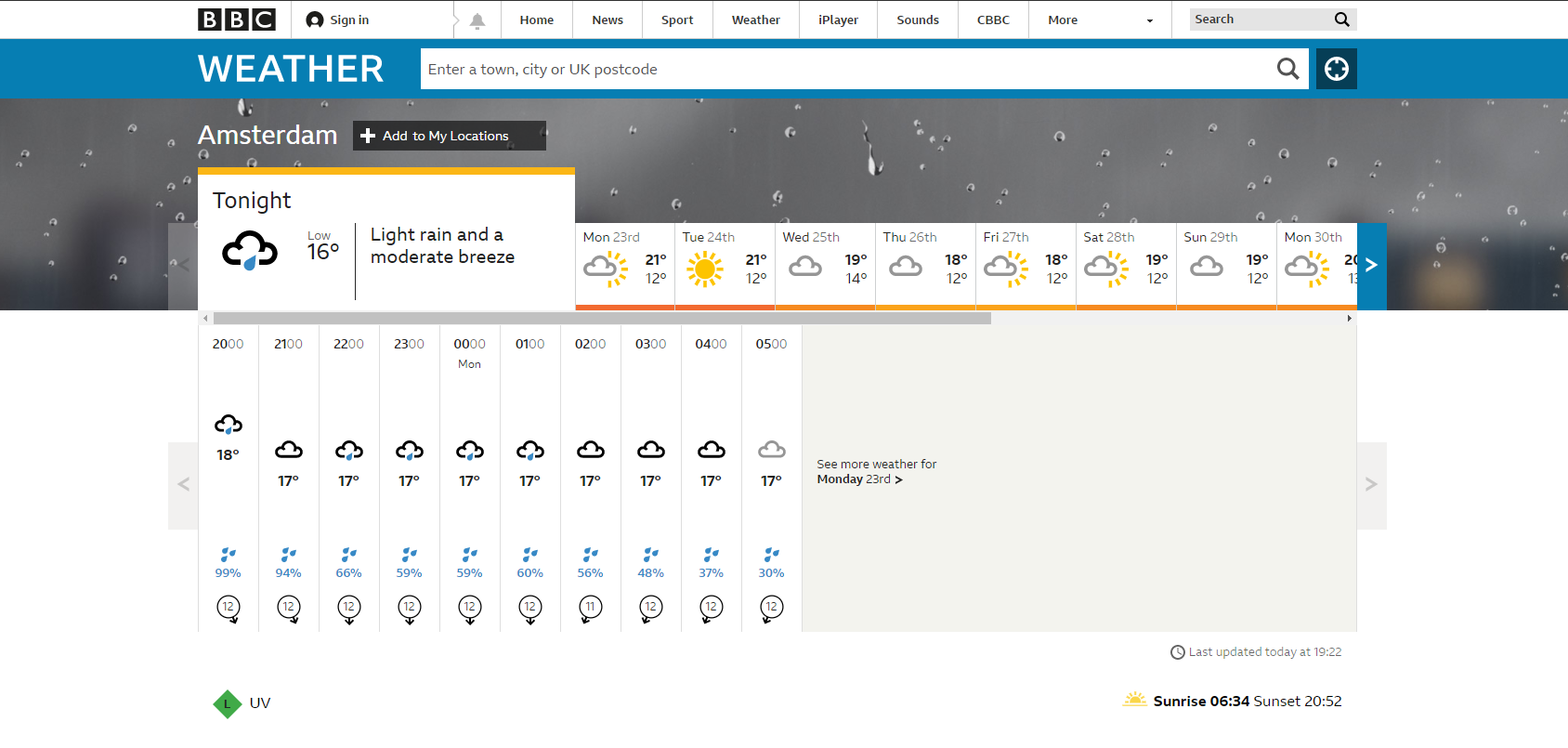The image size is (1568, 748).
Task: Select the Mon 30th forecast tab
Action: pyautogui.click(x=1317, y=266)
